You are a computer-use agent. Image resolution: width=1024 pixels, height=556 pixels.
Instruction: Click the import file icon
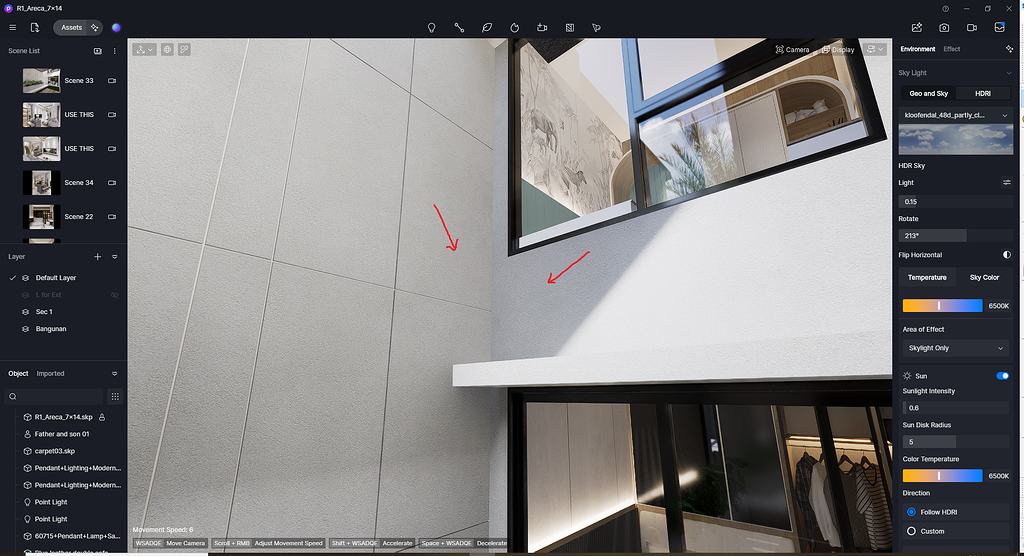[35, 27]
